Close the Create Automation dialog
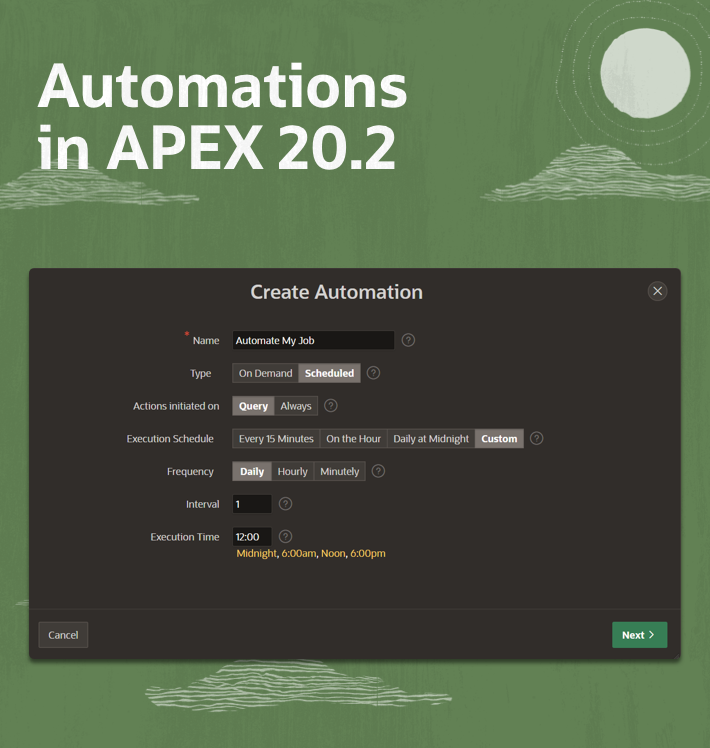The image size is (710, 748). (x=658, y=291)
